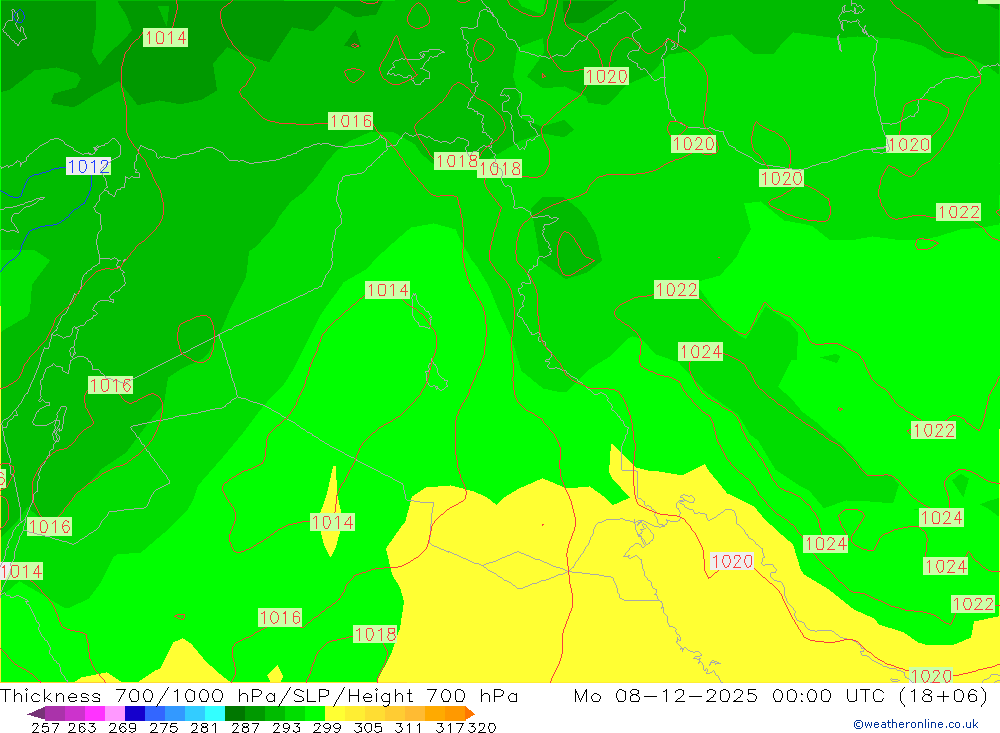Click the 281 legend value
Screen dimensions: 1000x733
click(x=204, y=727)
